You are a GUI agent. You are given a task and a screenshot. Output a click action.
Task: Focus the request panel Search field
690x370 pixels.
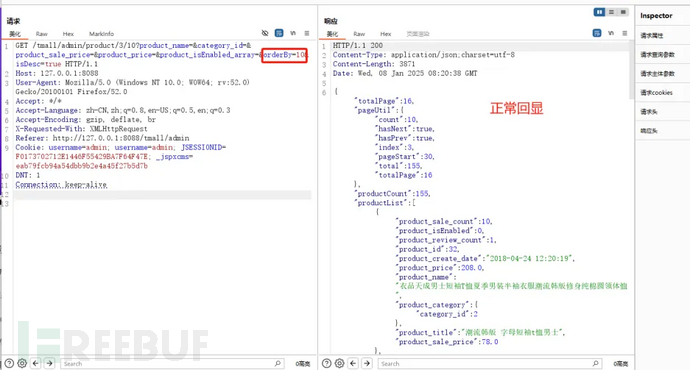coord(172,363)
